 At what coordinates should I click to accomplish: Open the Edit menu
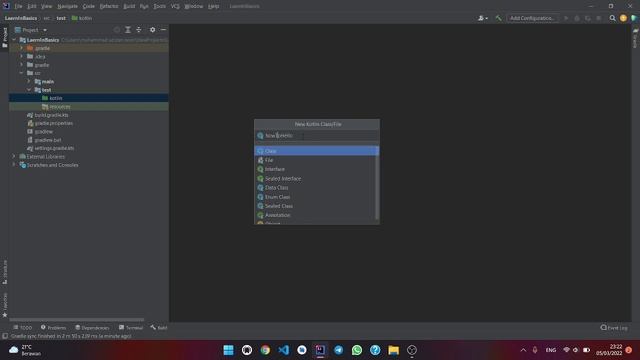(x=32, y=6)
